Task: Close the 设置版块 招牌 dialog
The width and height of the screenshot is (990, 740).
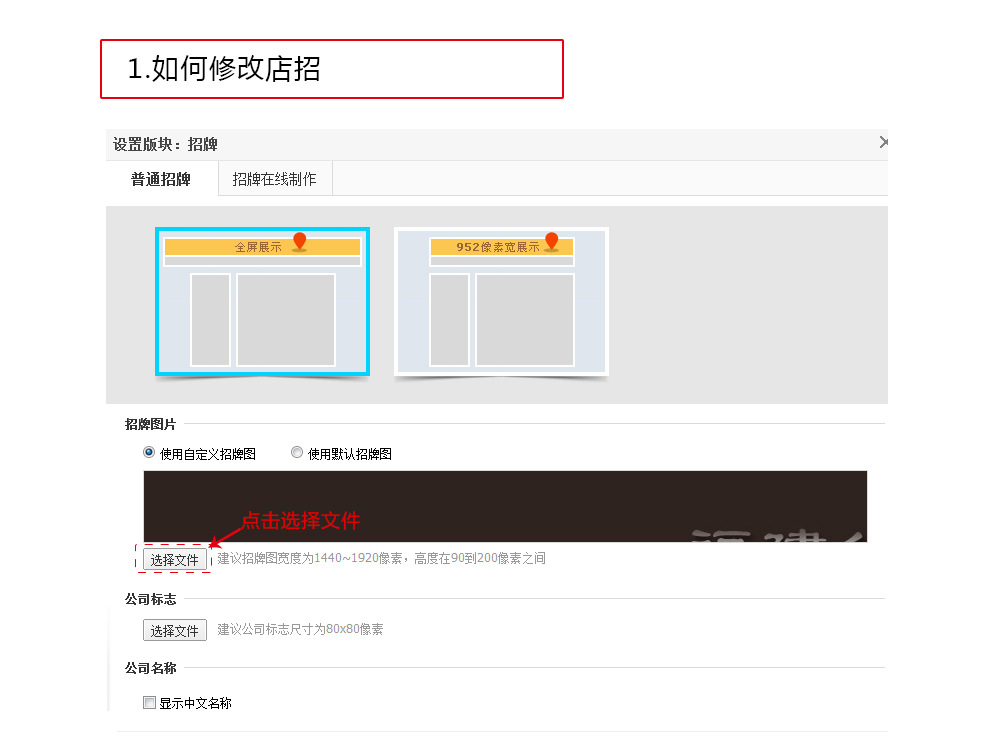Action: pos(883,143)
